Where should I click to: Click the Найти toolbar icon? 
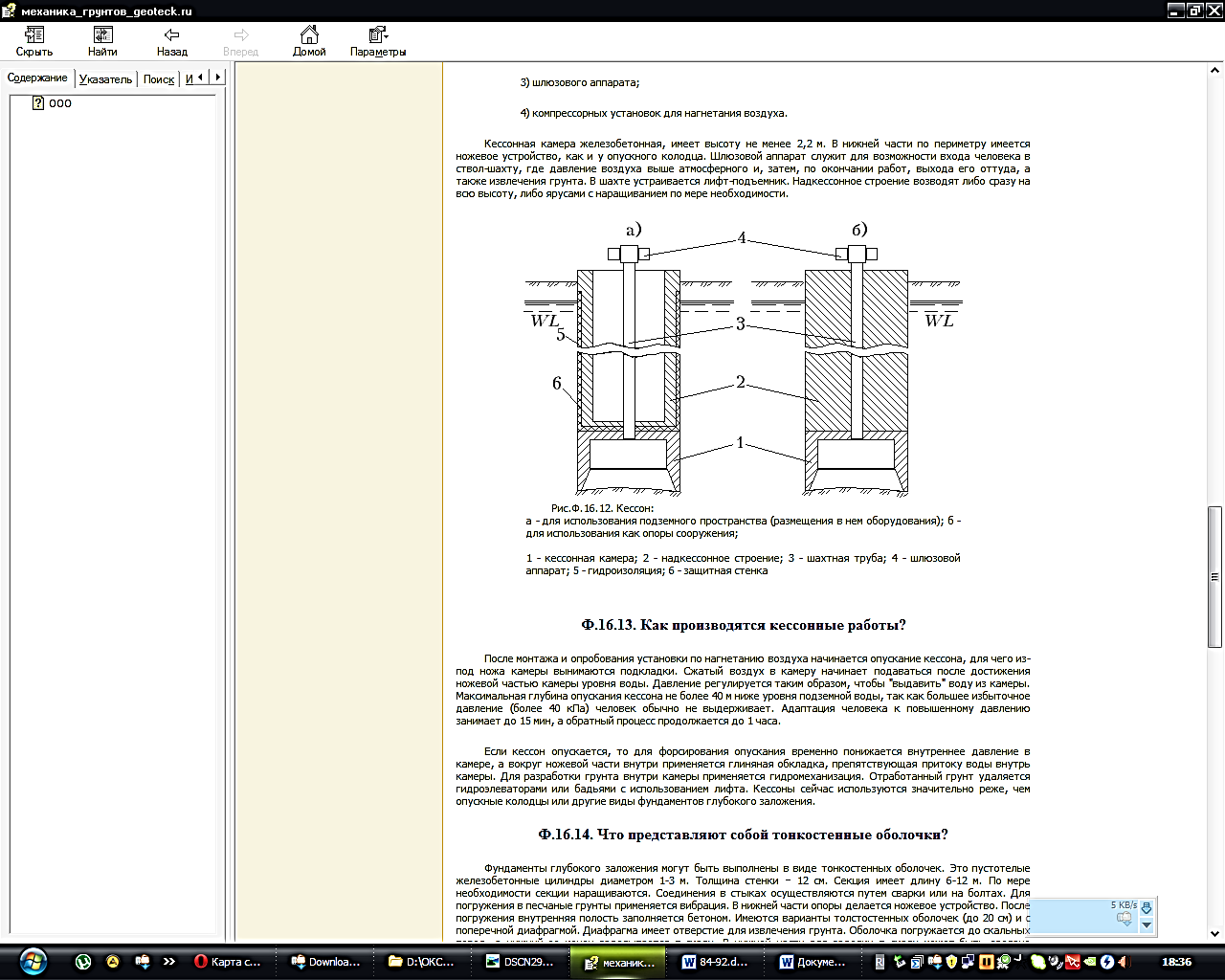tap(102, 42)
